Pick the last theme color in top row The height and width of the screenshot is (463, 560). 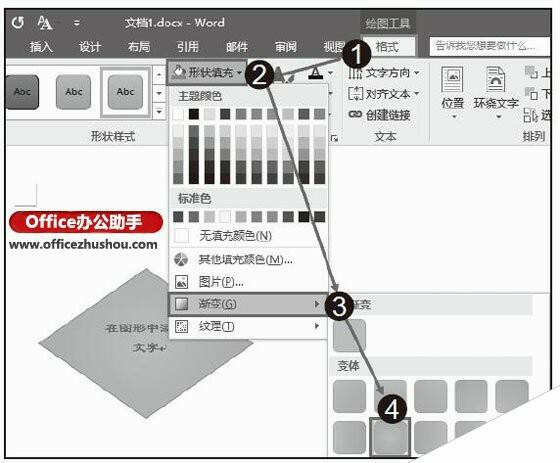click(319, 114)
